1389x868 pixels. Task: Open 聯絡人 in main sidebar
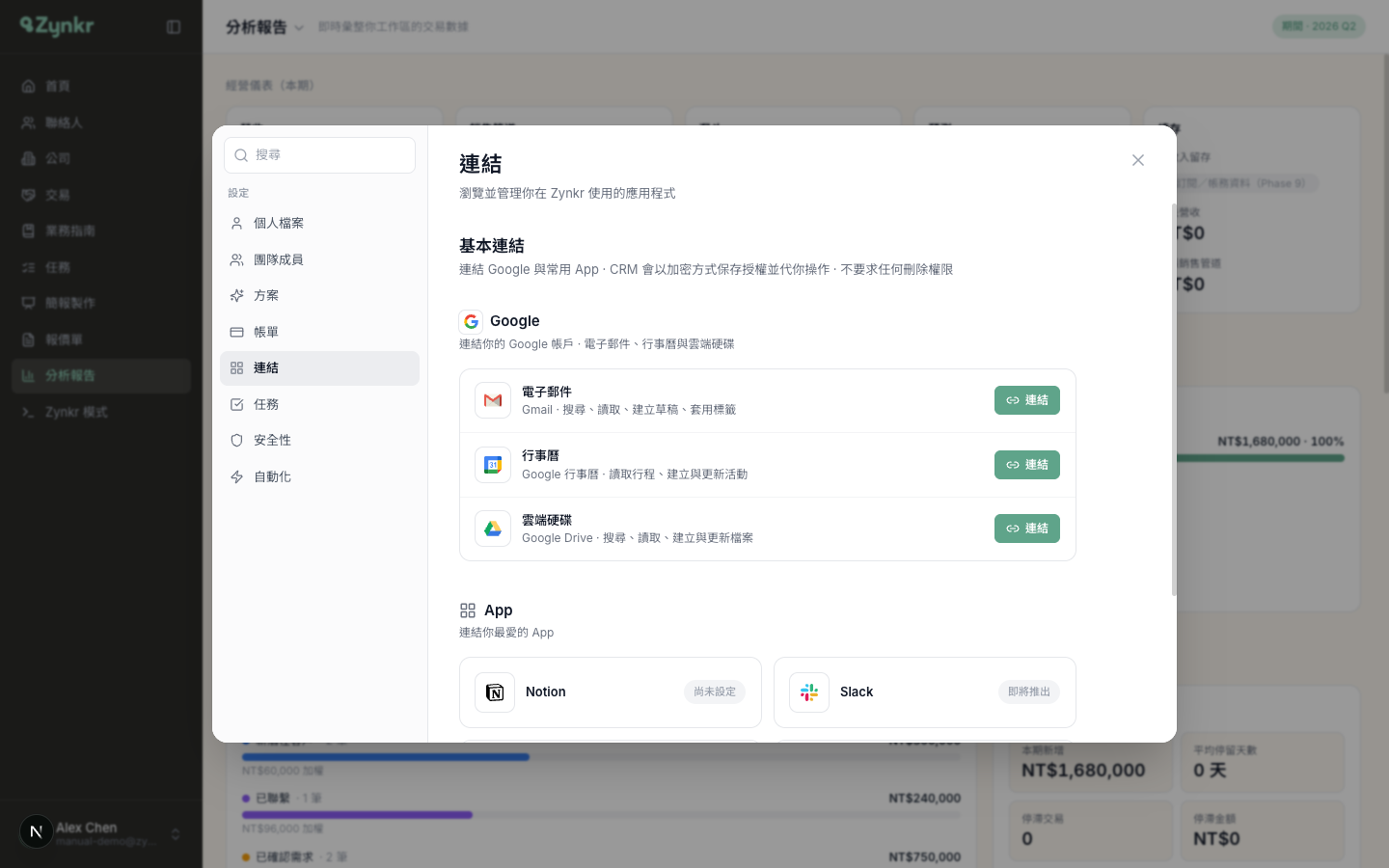[101, 122]
